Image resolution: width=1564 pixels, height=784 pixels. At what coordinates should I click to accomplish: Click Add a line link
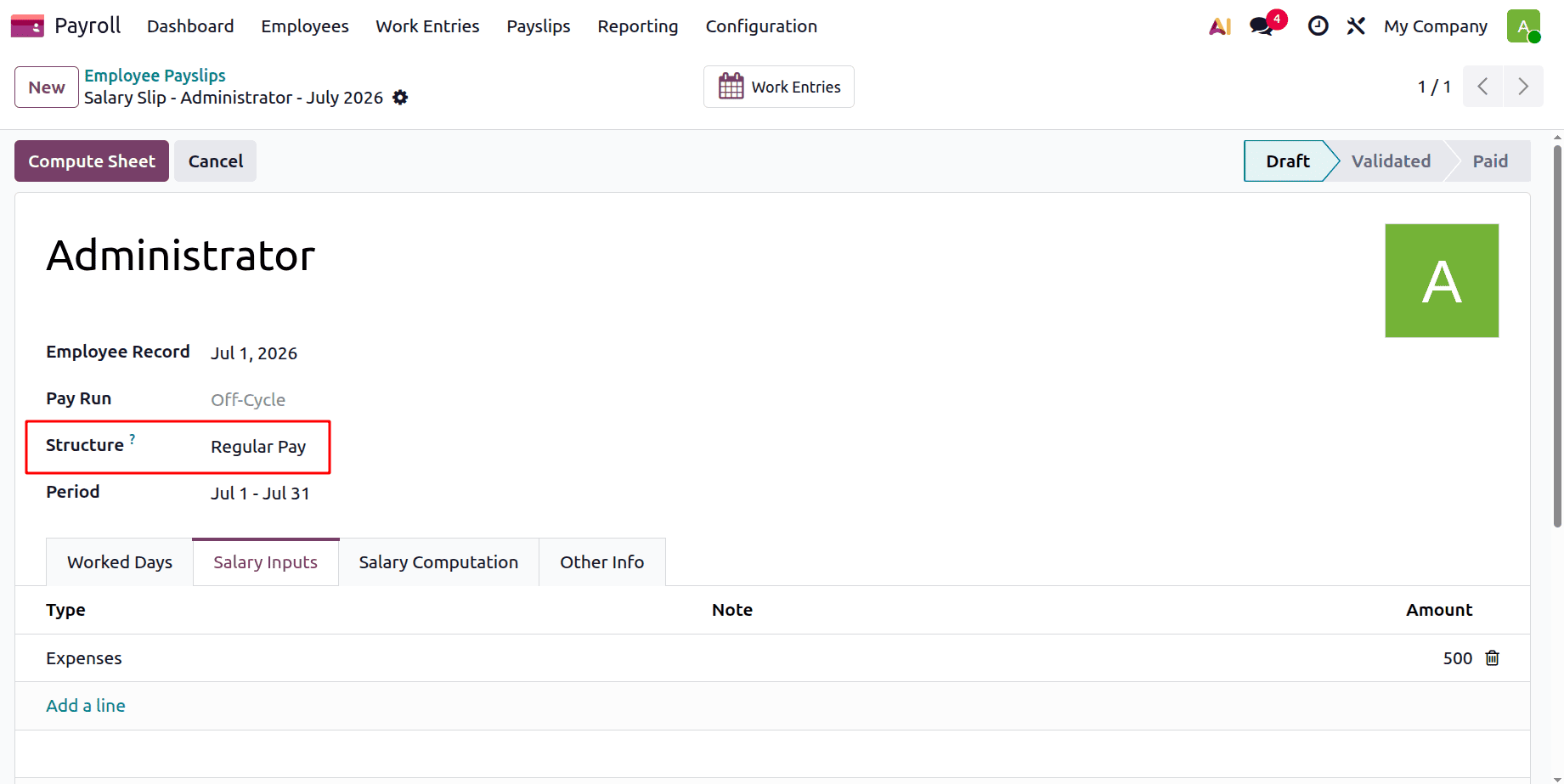pos(86,706)
